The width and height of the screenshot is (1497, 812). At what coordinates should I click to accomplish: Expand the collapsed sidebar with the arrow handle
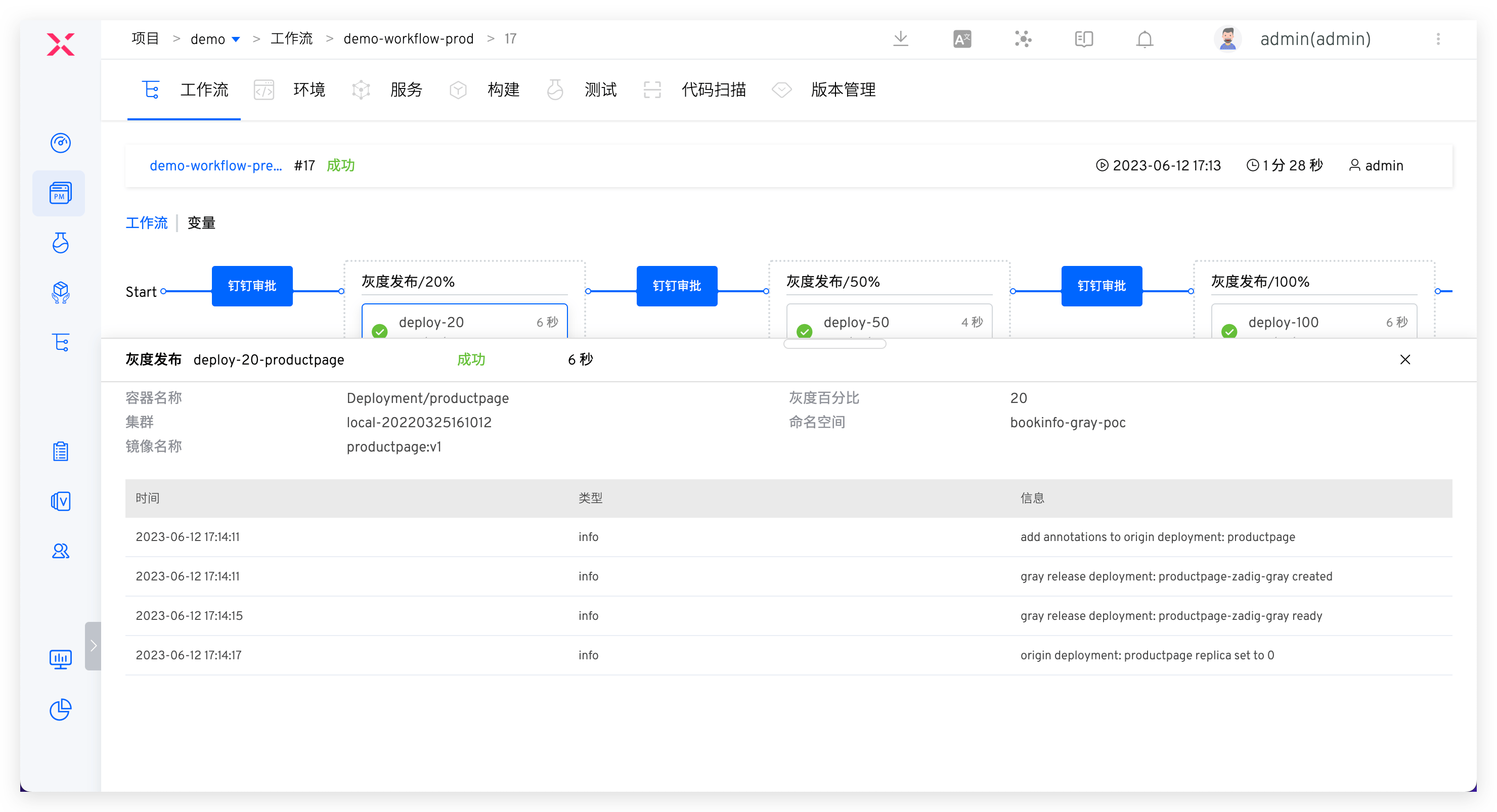pos(93,646)
